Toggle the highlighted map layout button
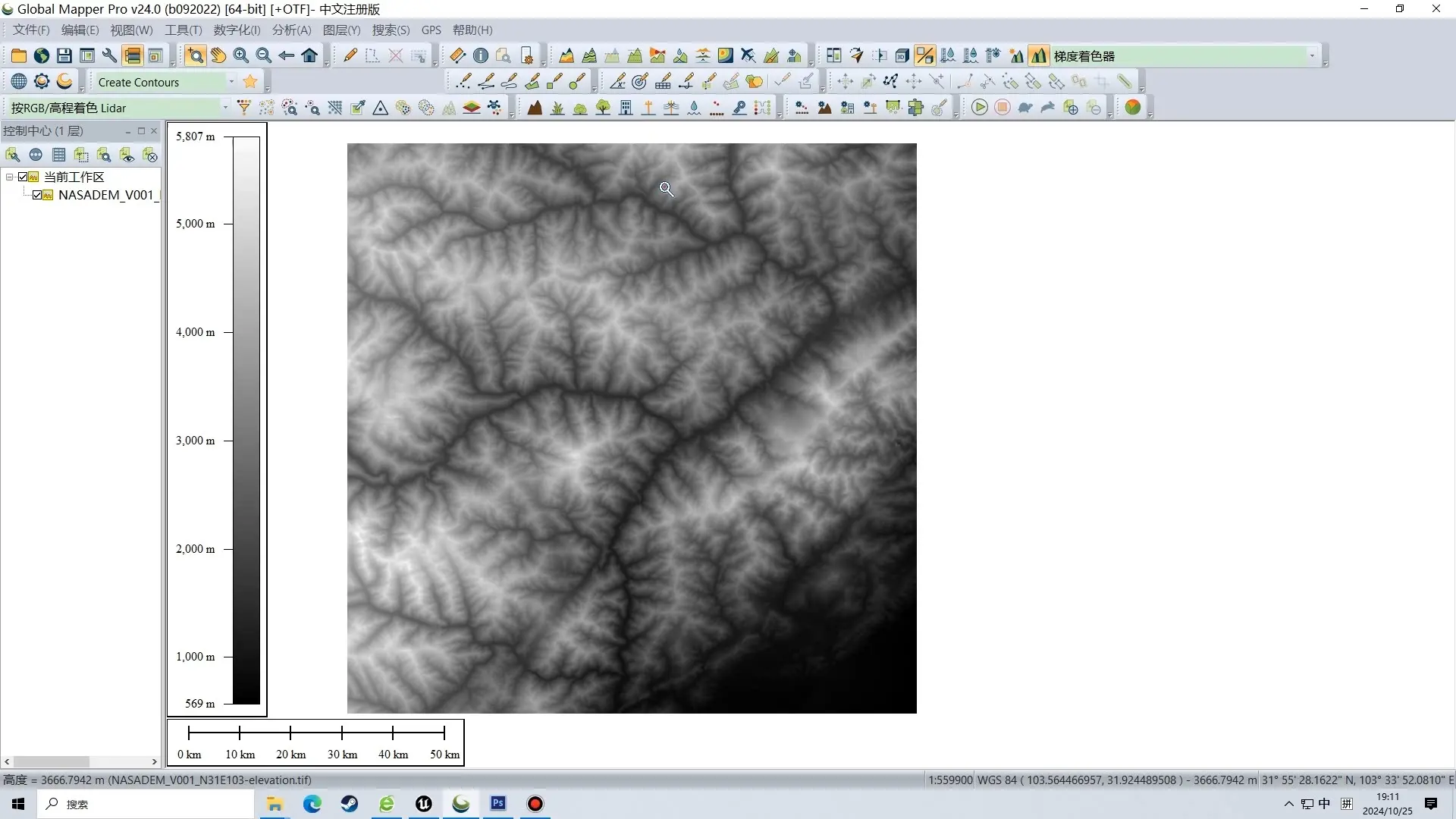The width and height of the screenshot is (1456, 819). point(133,55)
